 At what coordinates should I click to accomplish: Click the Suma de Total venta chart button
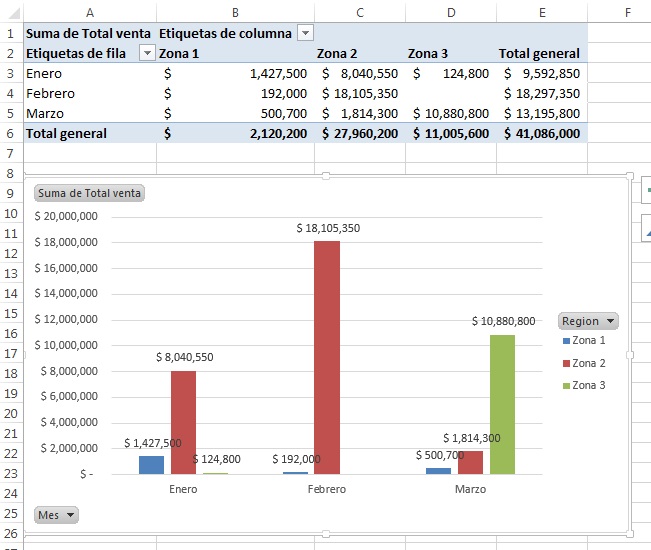click(x=89, y=193)
